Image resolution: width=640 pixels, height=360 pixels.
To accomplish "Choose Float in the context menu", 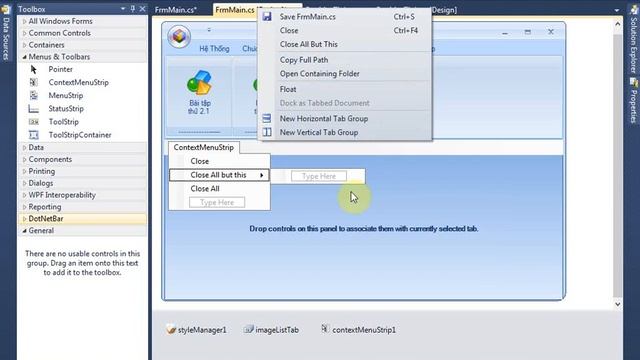I will (344, 89).
